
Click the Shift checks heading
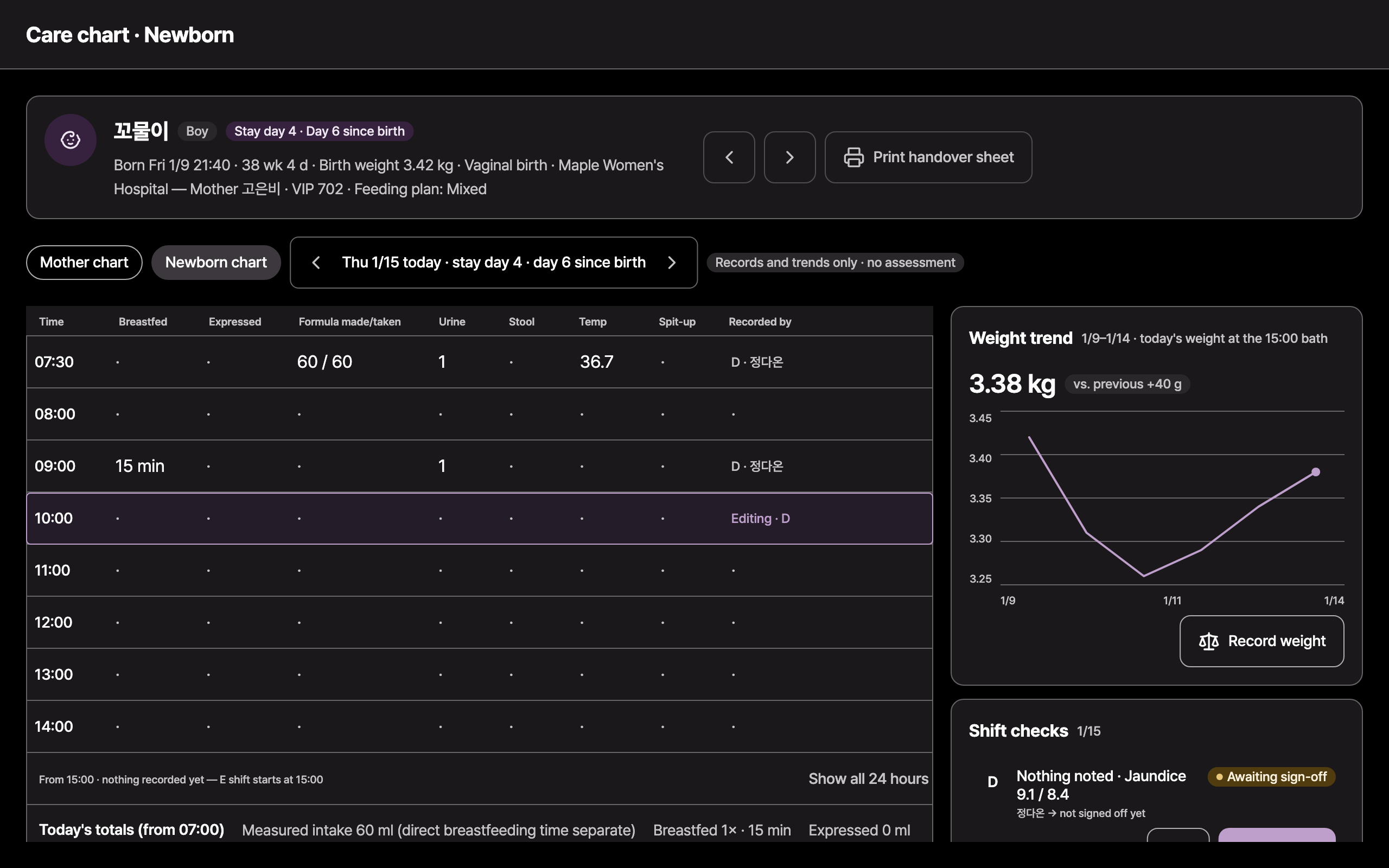tap(1018, 731)
